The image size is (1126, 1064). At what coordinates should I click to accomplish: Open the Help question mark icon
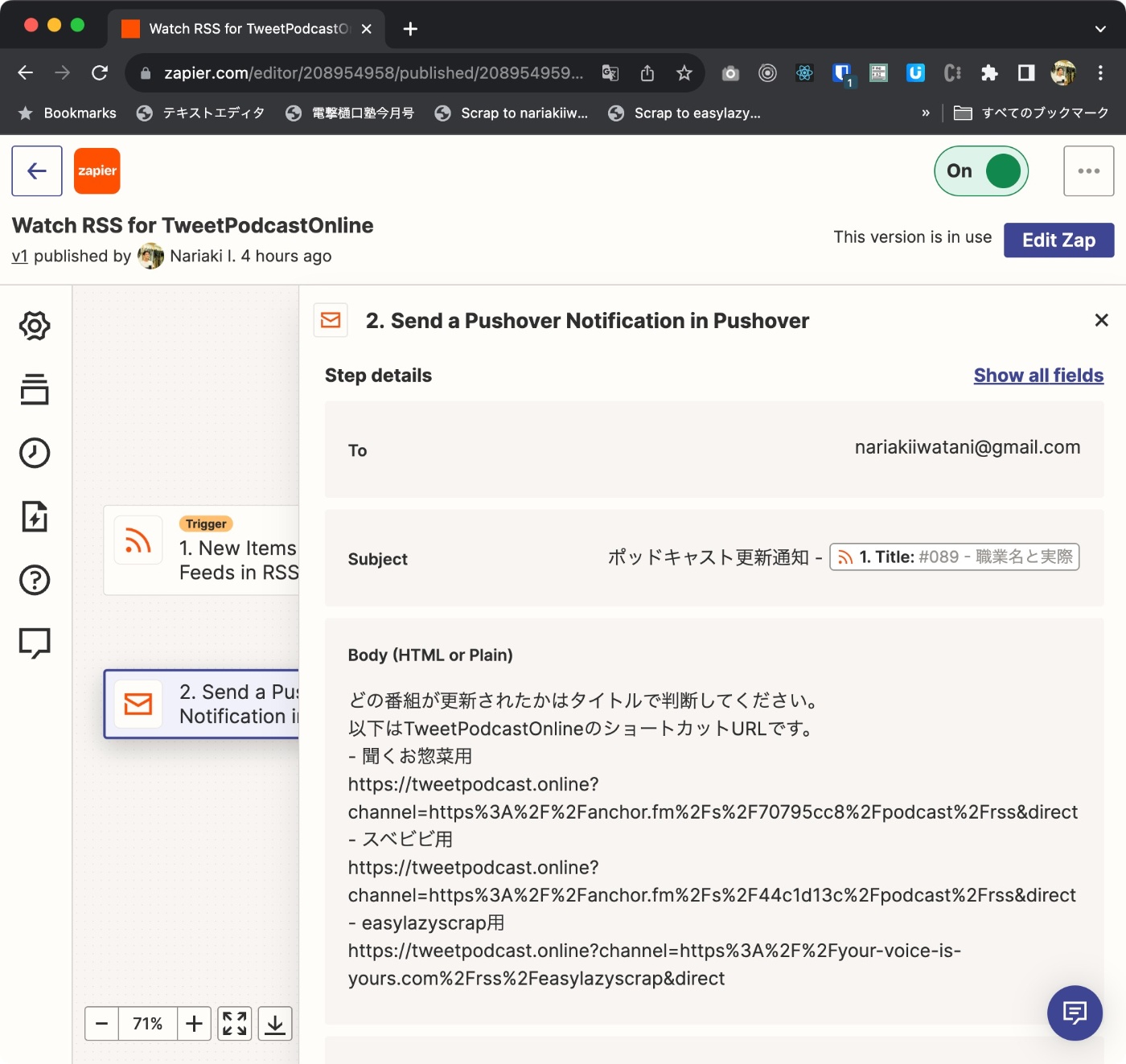(35, 580)
